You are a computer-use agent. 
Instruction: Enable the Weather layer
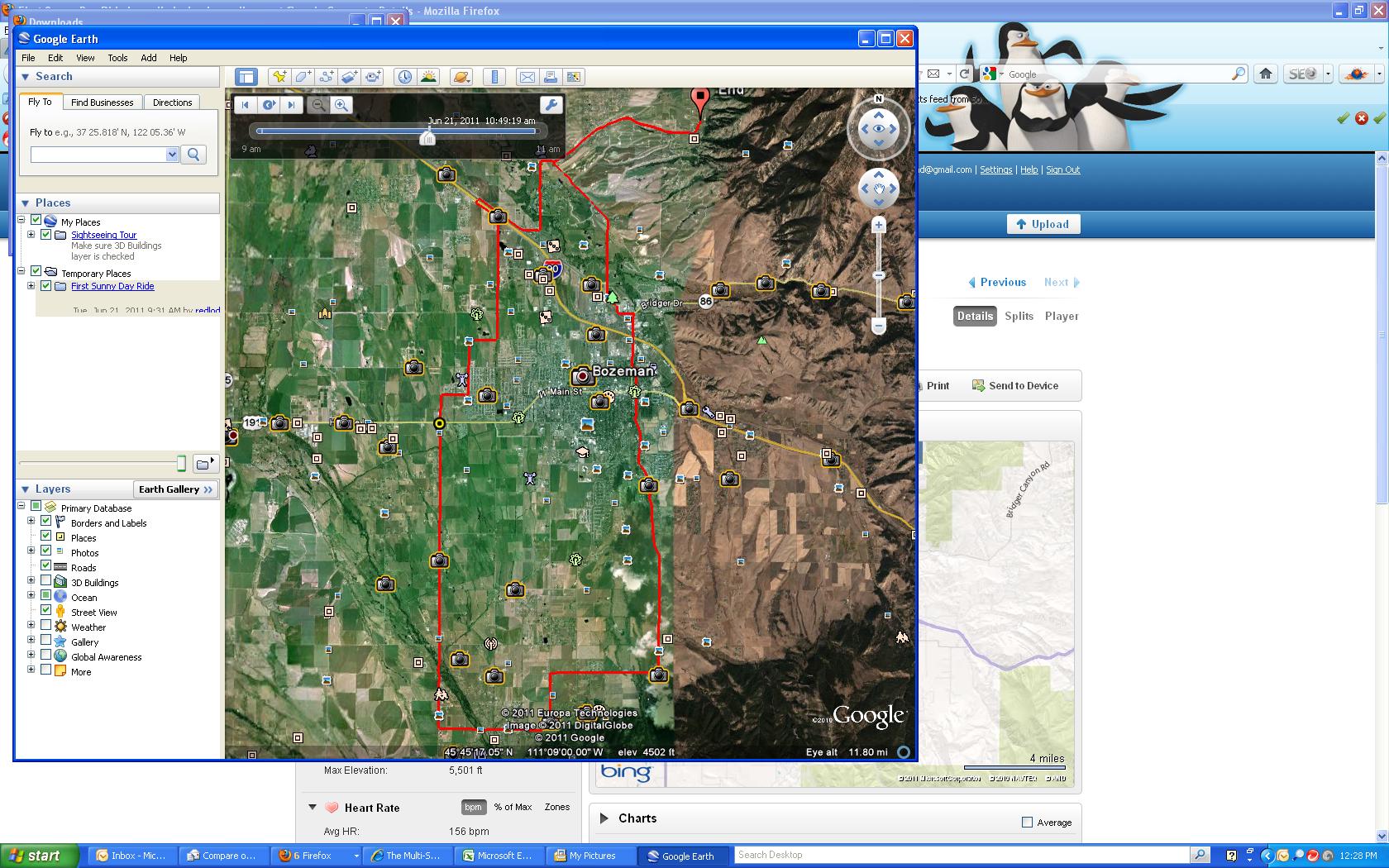46,626
